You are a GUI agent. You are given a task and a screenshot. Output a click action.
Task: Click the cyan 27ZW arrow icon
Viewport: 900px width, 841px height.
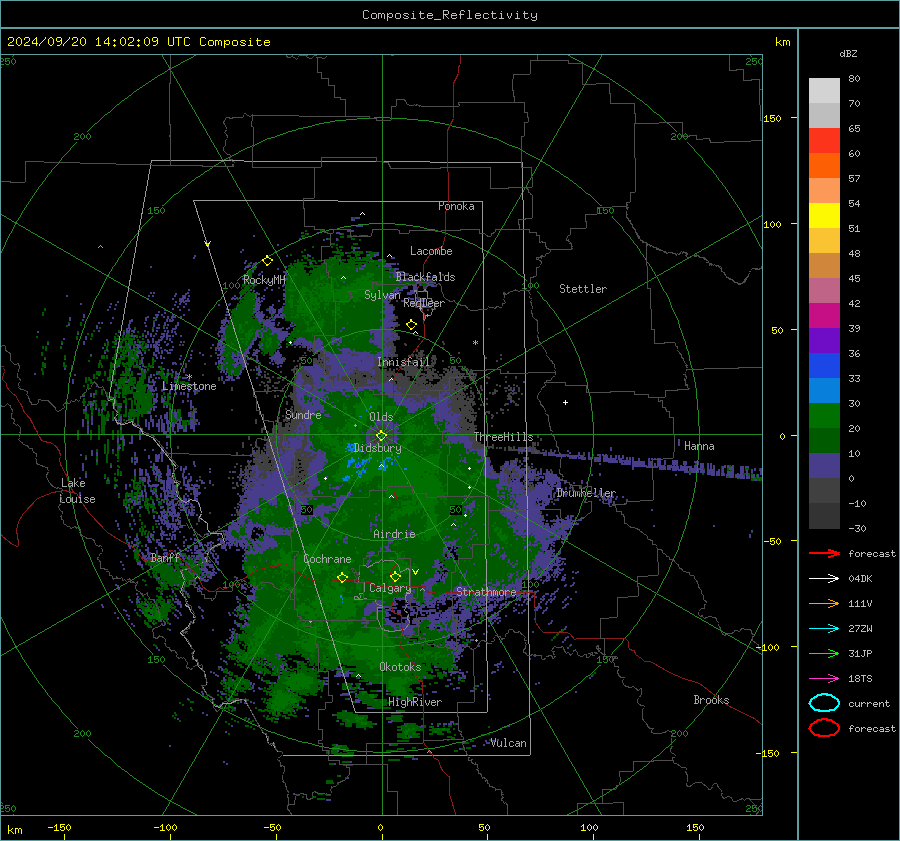[824, 629]
